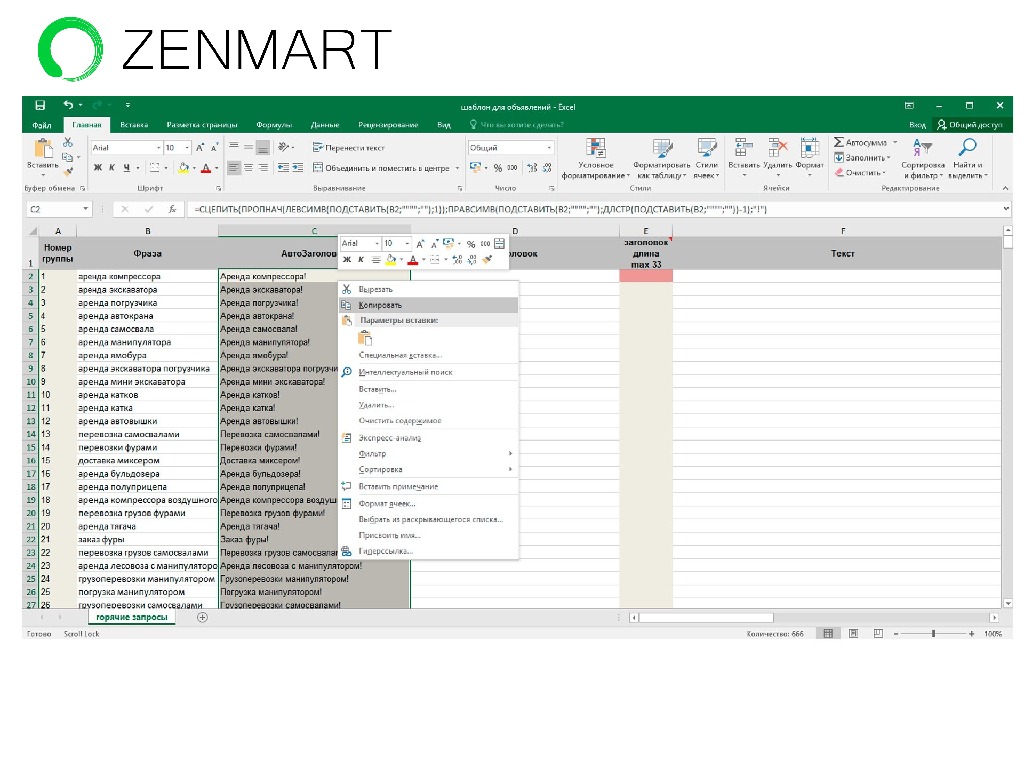This screenshot has width=1024, height=768.
Task: Switch to Page Layout view icon
Action: 853,633
